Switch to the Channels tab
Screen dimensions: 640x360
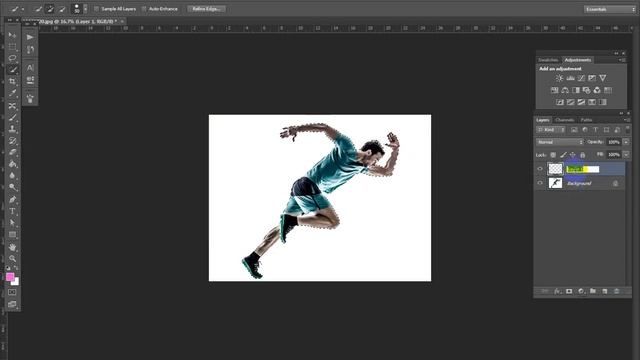pyautogui.click(x=565, y=120)
